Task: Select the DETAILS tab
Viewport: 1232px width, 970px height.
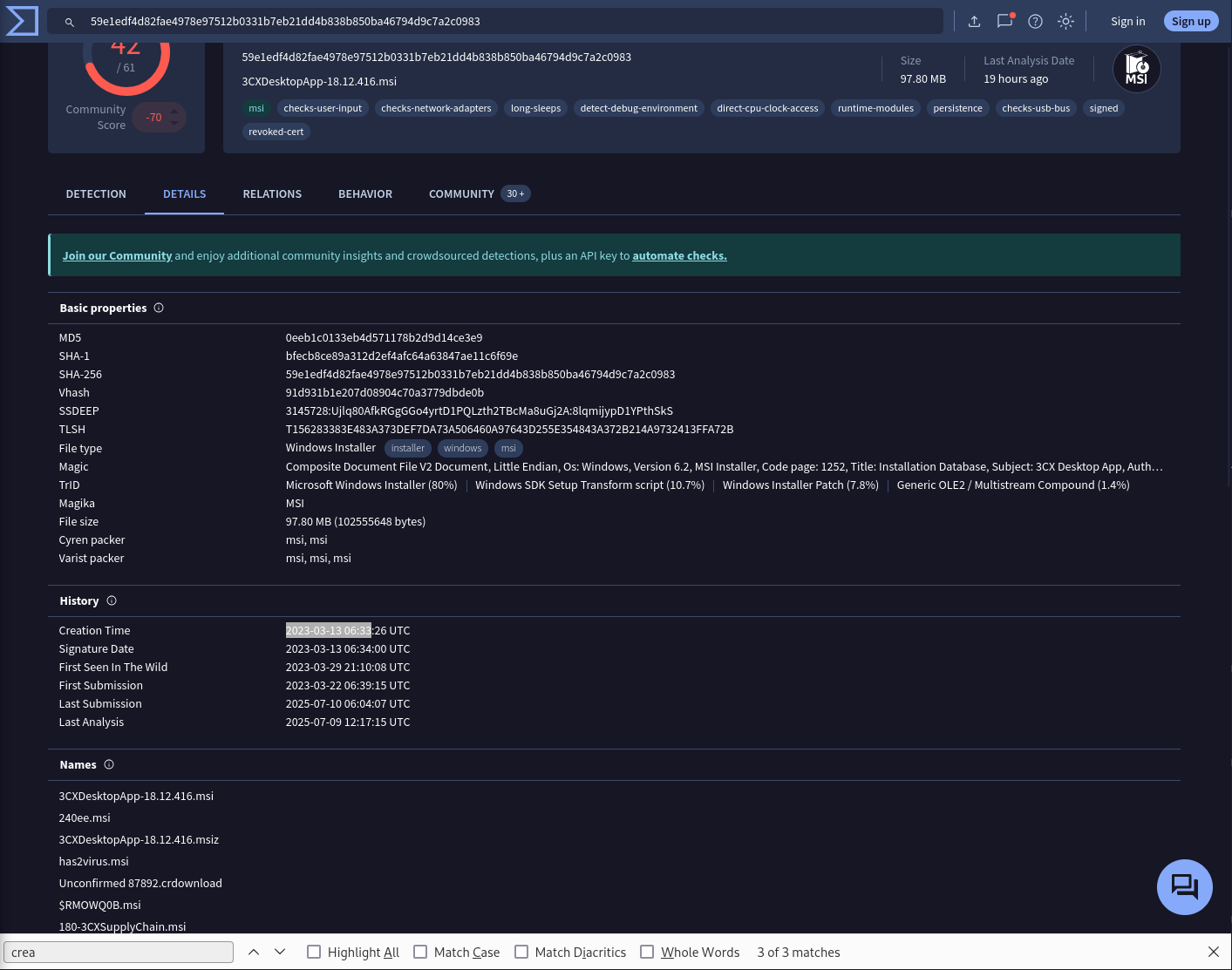Action: pyautogui.click(x=185, y=193)
